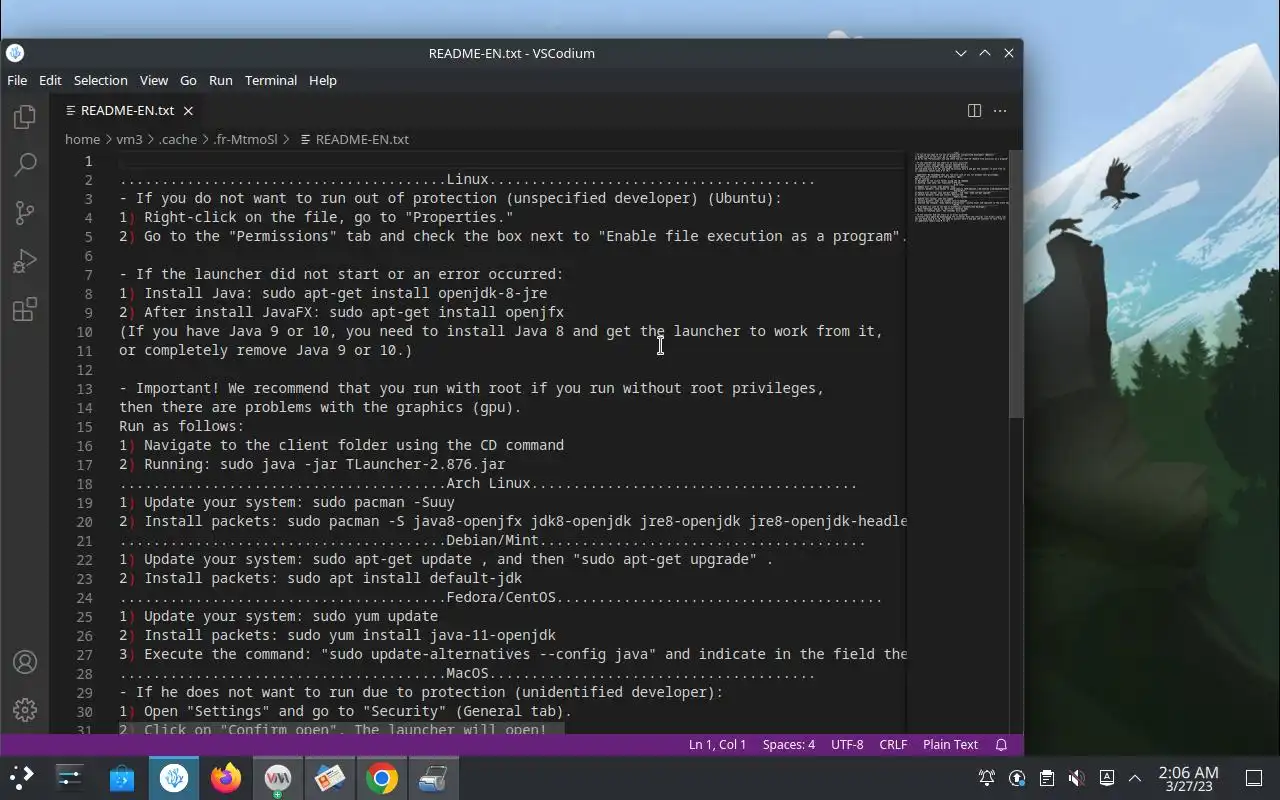1280x800 pixels.
Task: Open the virtual machine manager taskbar icon
Action: tap(278, 778)
